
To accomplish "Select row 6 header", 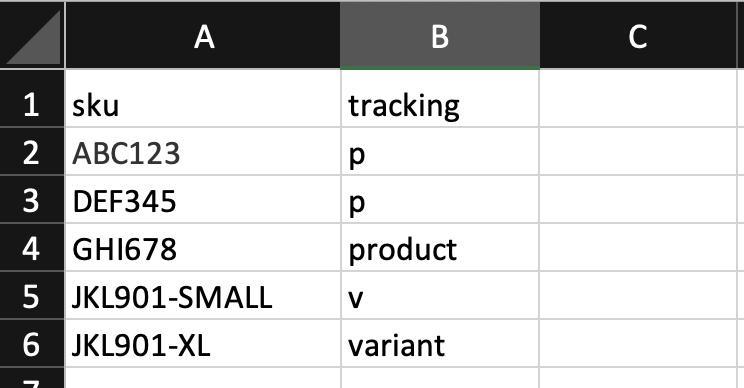I will point(32,343).
